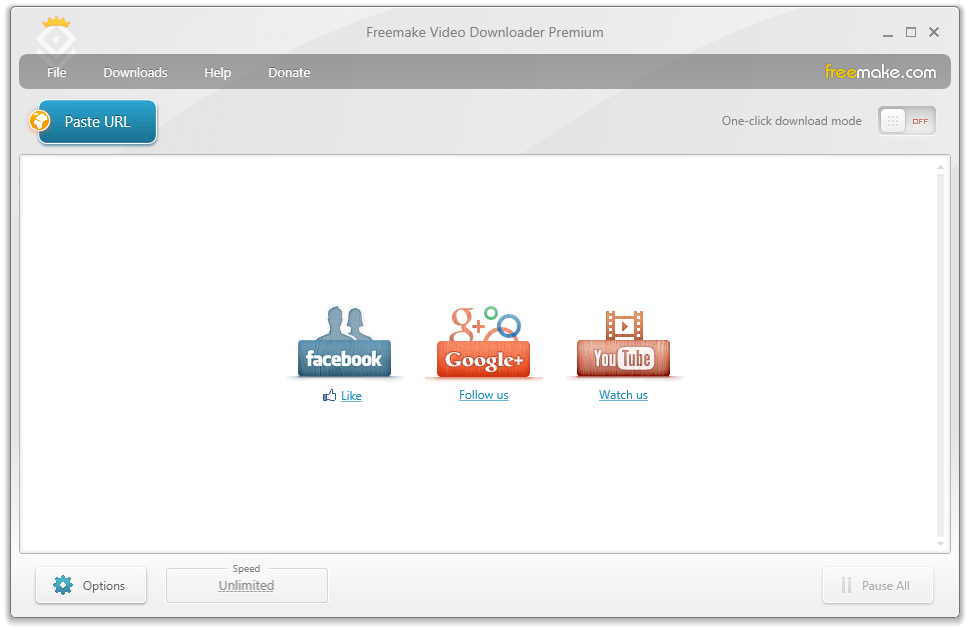Viewport: 970px width, 630px height.
Task: Open the Downloads menu
Action: 135,72
